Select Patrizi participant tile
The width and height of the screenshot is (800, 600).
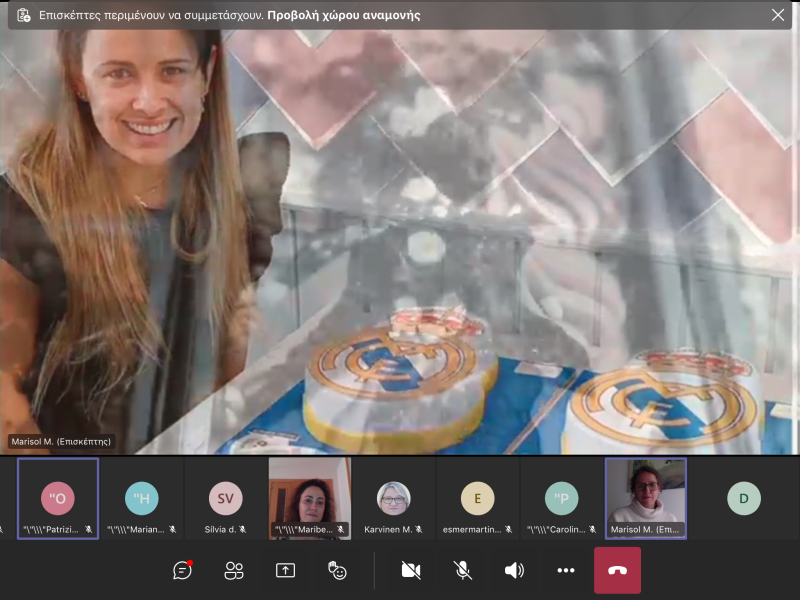58,499
